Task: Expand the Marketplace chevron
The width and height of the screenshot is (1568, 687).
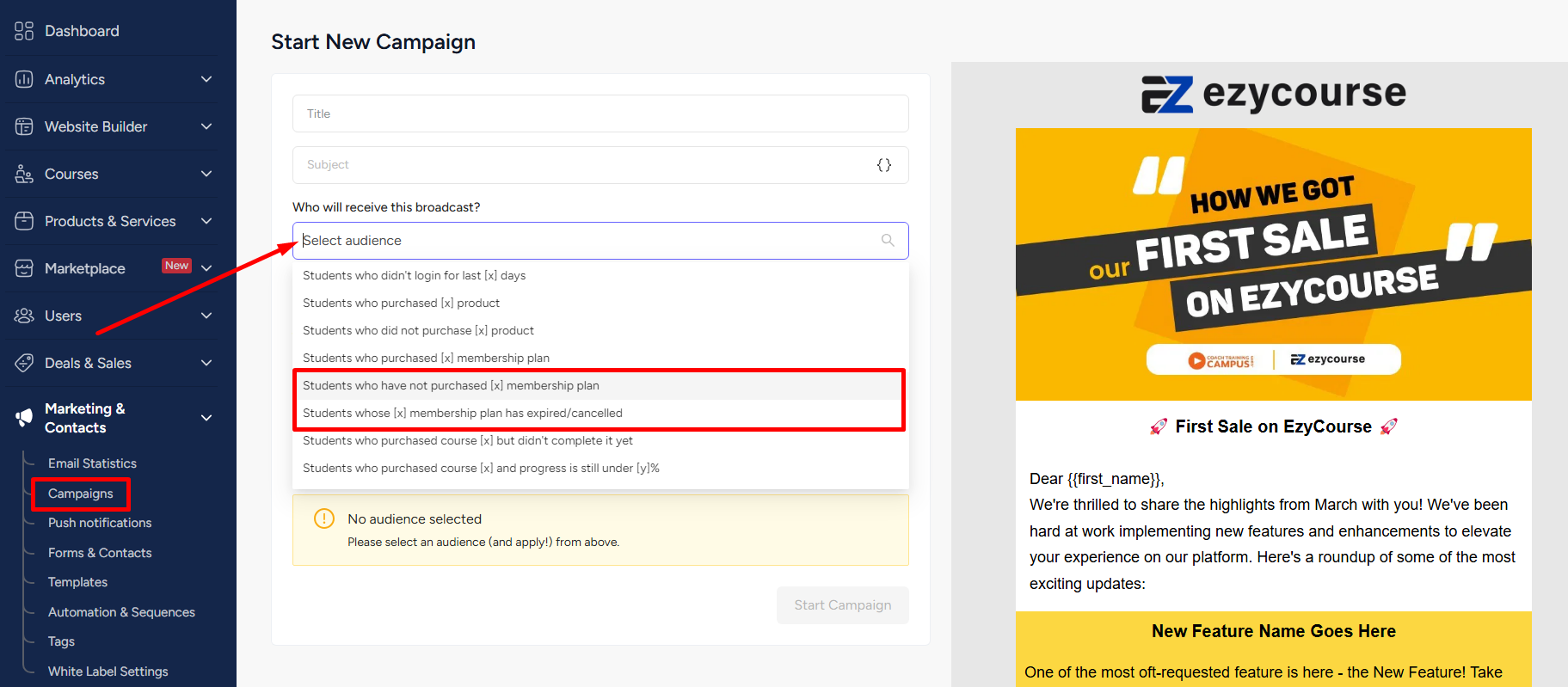Action: click(206, 268)
